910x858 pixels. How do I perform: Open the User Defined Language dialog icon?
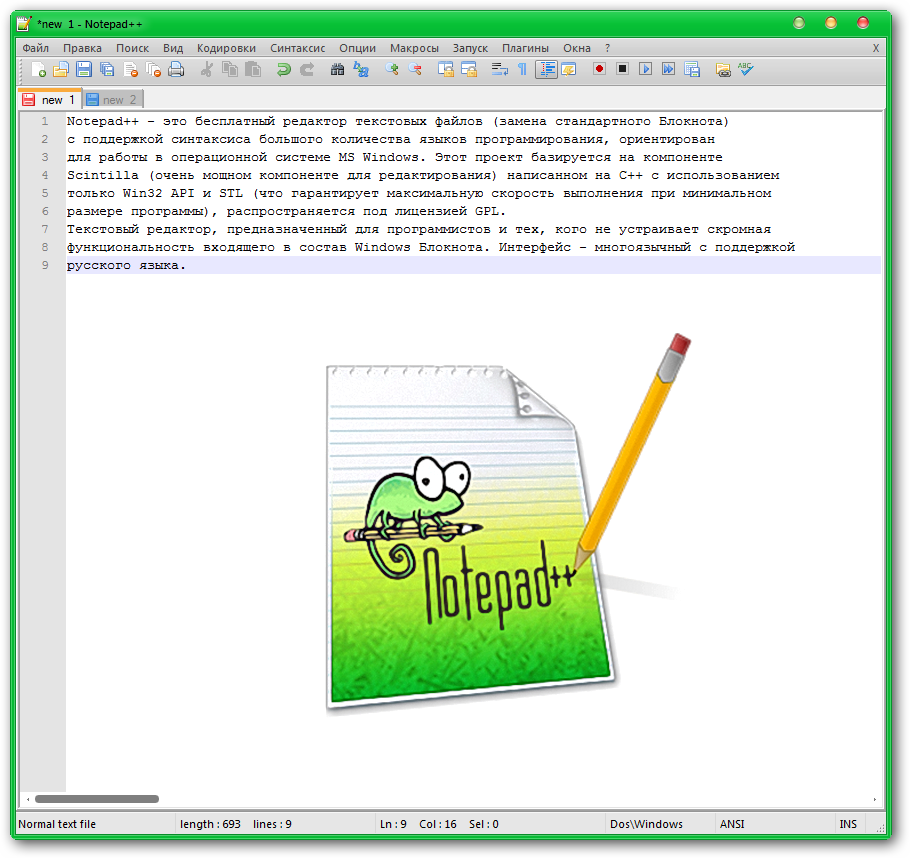click(x=569, y=70)
